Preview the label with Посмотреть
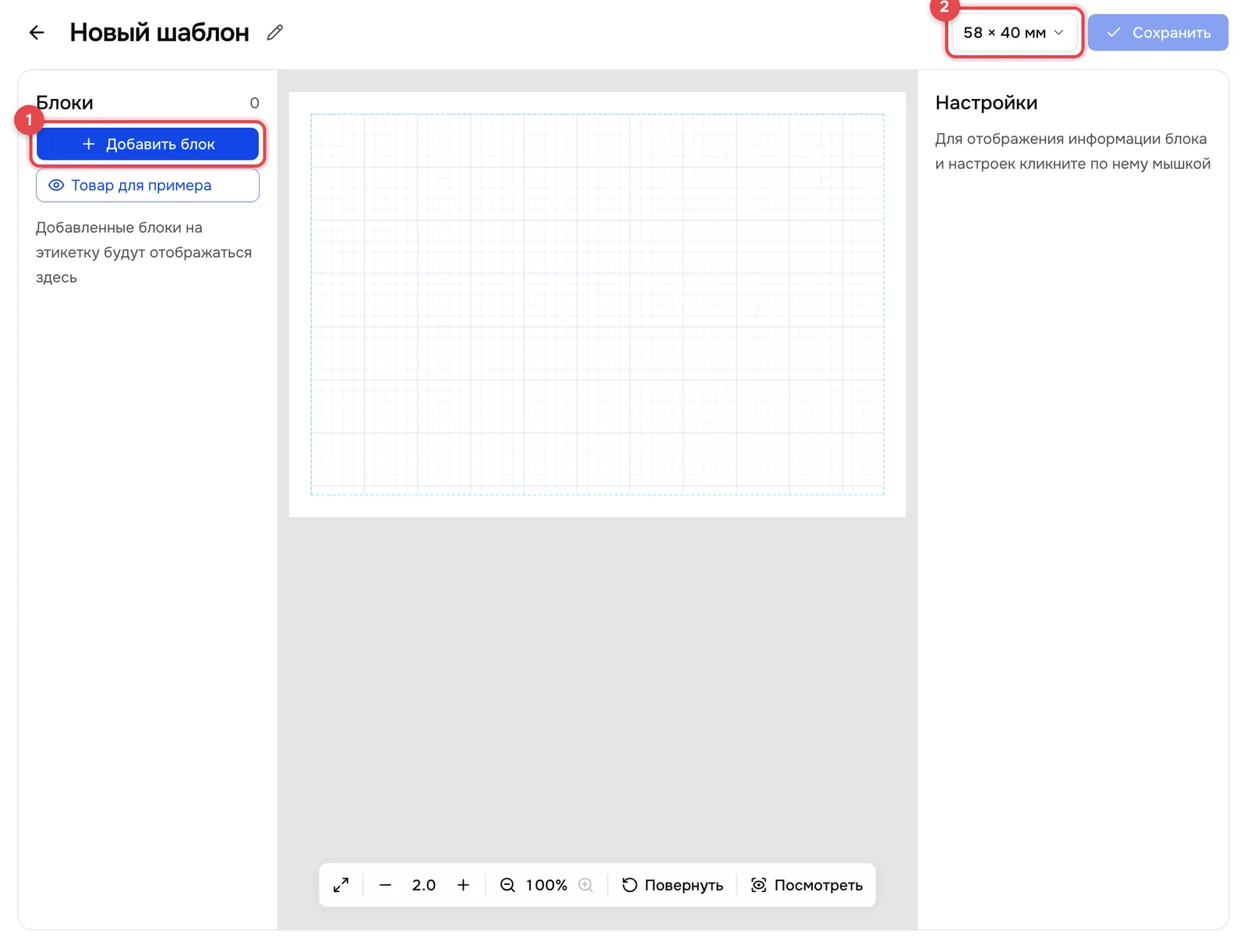The image size is (1247, 952). pos(807,885)
